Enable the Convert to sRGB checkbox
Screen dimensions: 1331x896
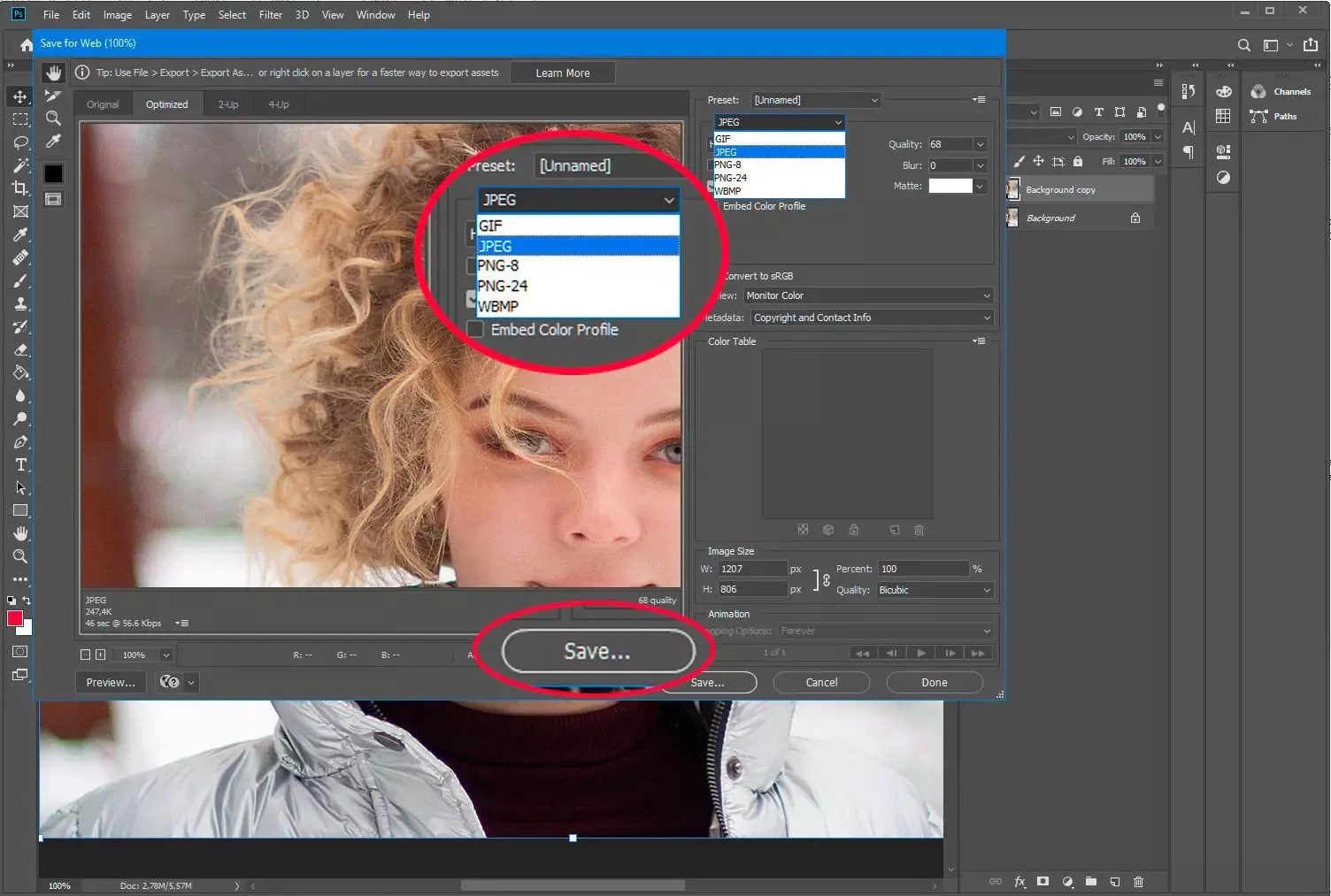coord(713,275)
